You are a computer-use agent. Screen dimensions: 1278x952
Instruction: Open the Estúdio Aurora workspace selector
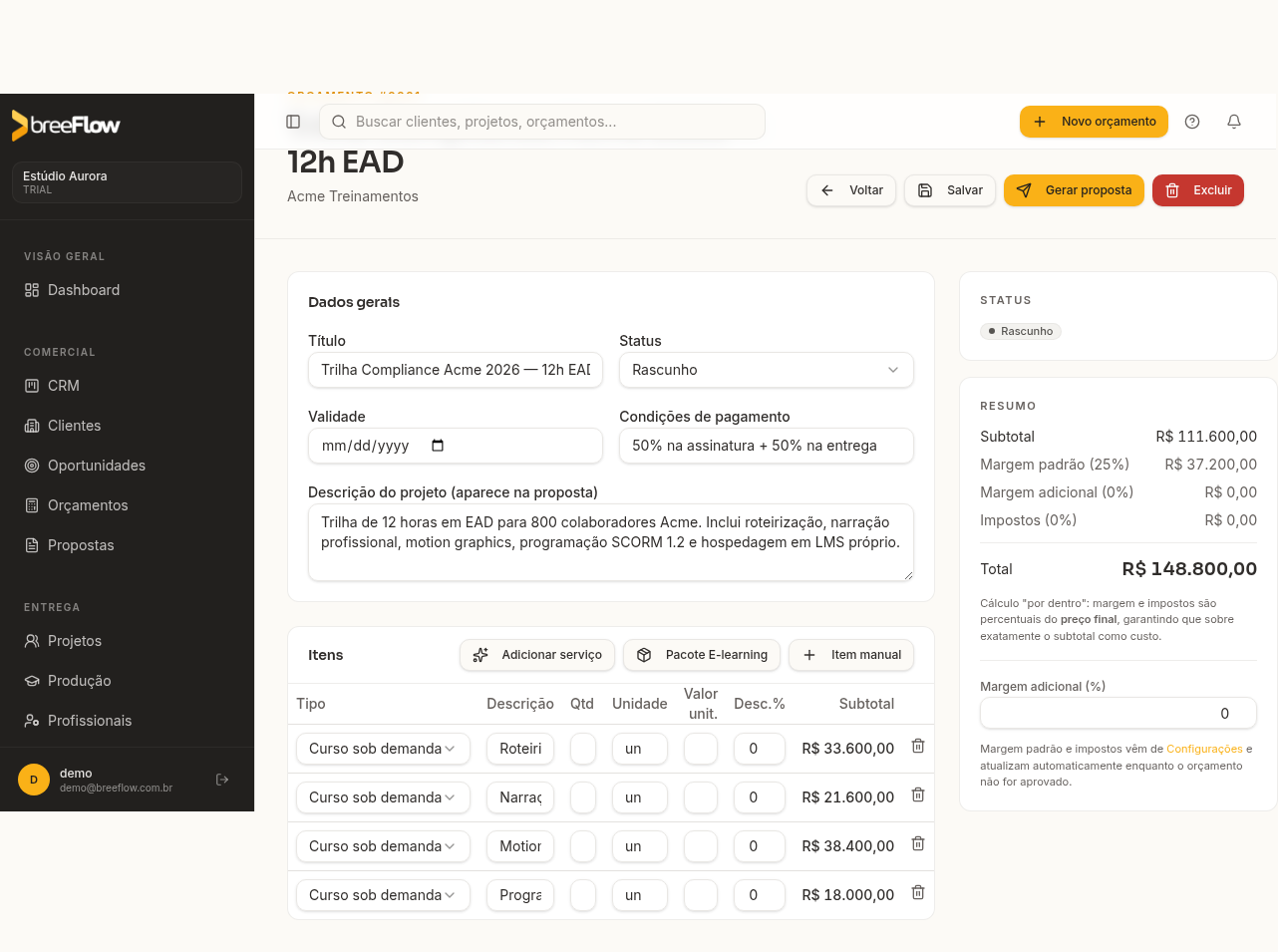coord(127,182)
